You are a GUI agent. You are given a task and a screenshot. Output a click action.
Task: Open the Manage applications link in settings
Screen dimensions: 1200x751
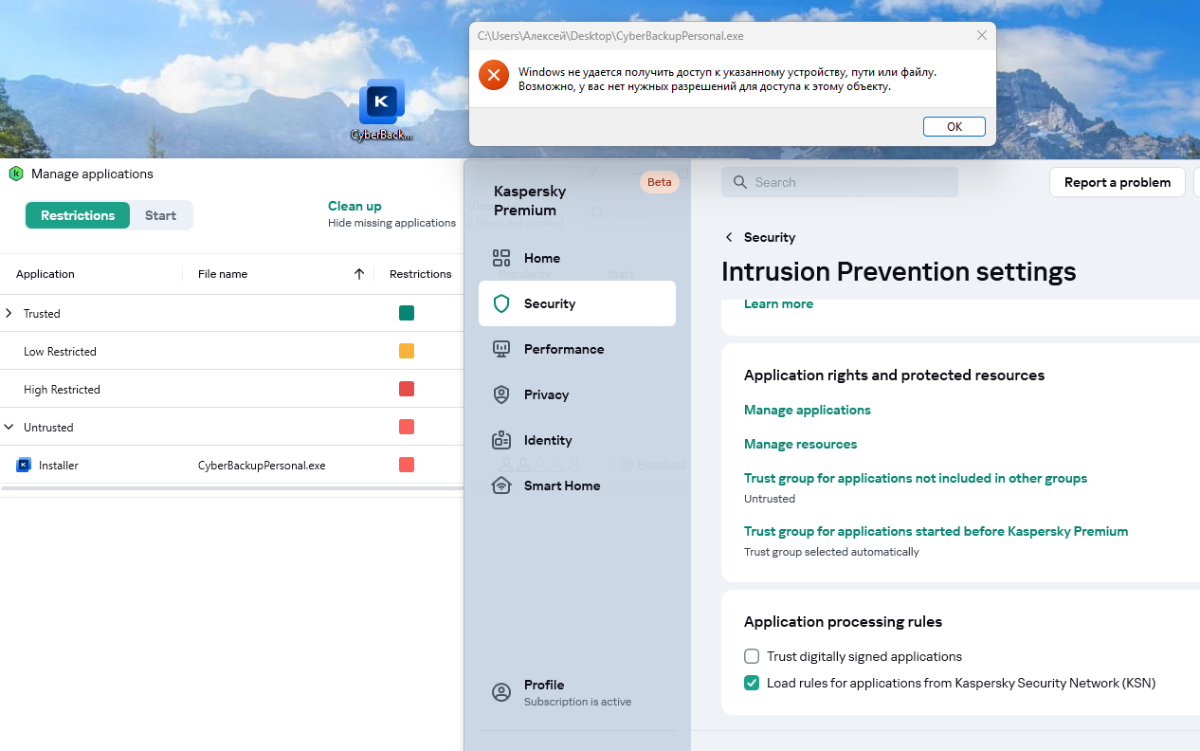(x=807, y=410)
